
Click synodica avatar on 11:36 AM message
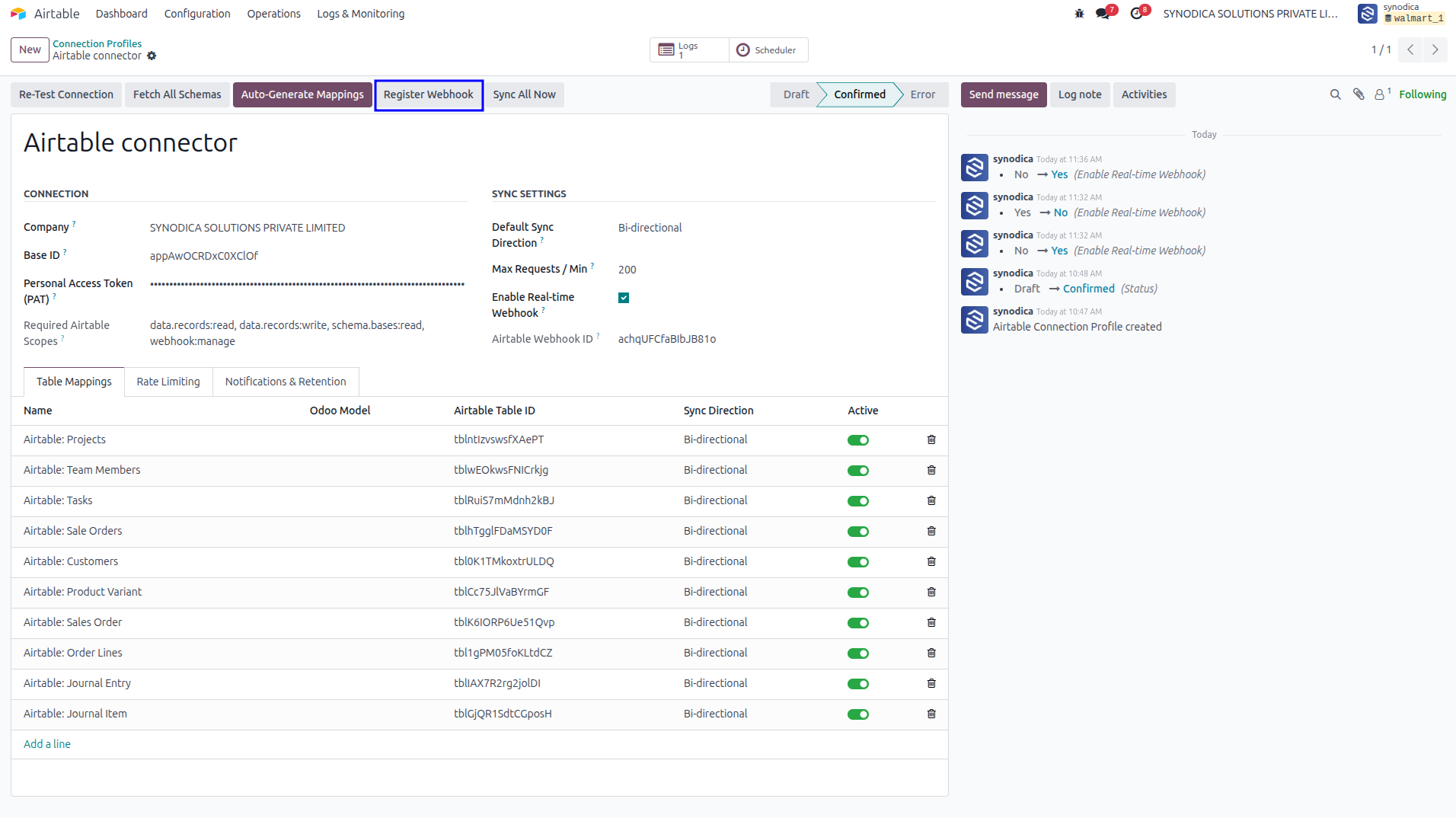click(x=975, y=168)
